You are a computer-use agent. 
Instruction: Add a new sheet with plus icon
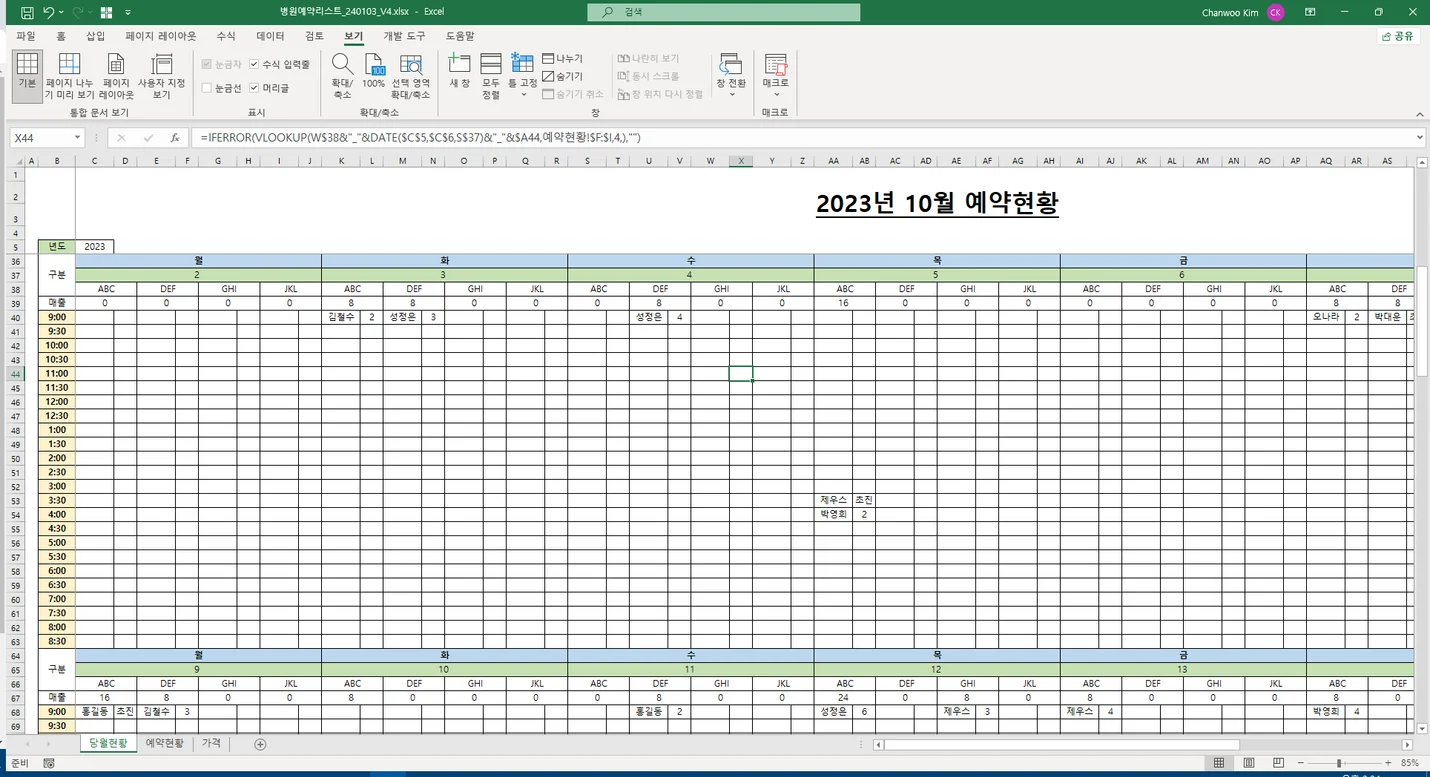click(260, 744)
